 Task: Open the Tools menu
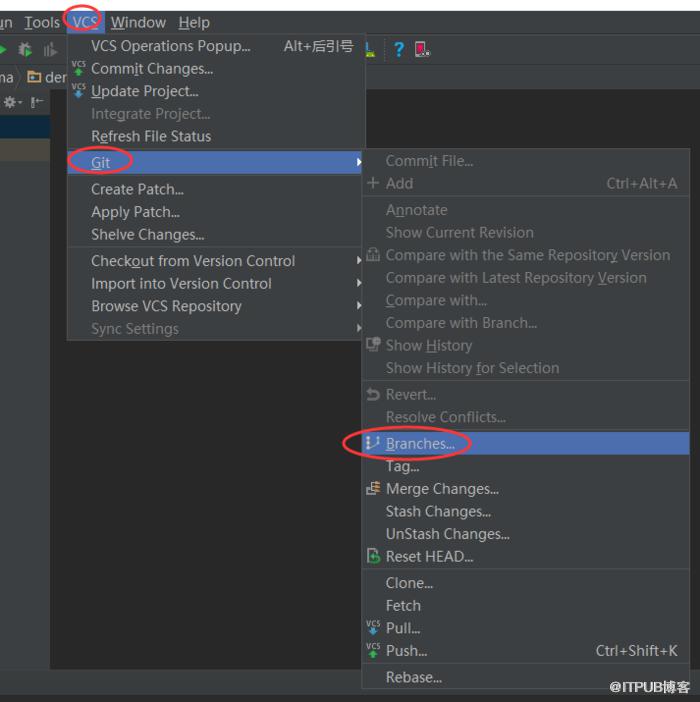[x=42, y=22]
